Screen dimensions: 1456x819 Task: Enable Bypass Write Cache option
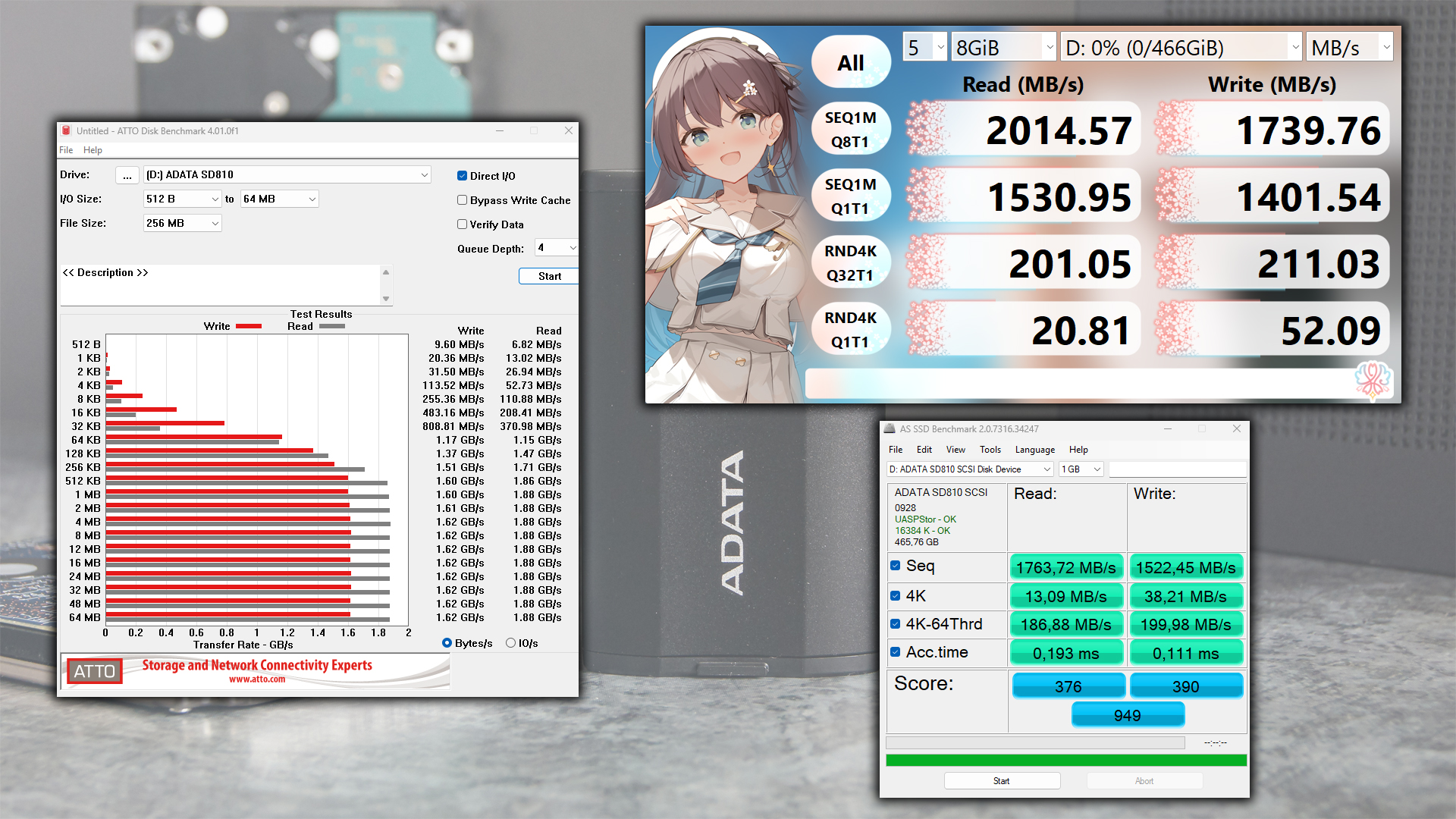(x=462, y=200)
